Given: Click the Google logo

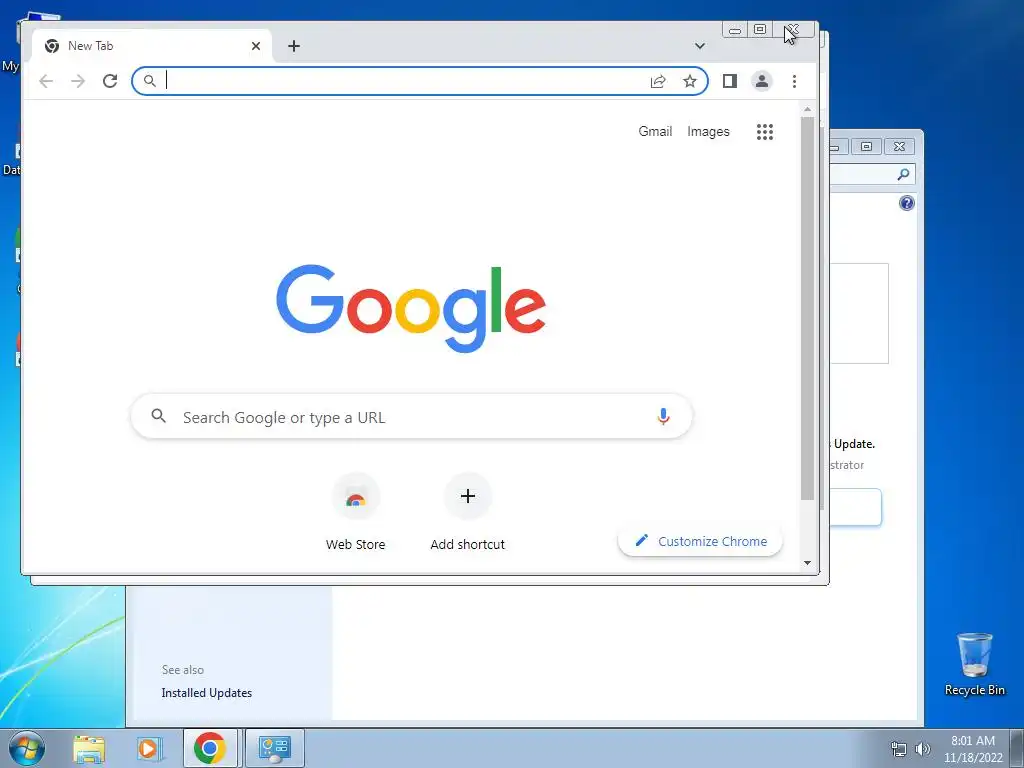Looking at the screenshot, I should pyautogui.click(x=411, y=308).
